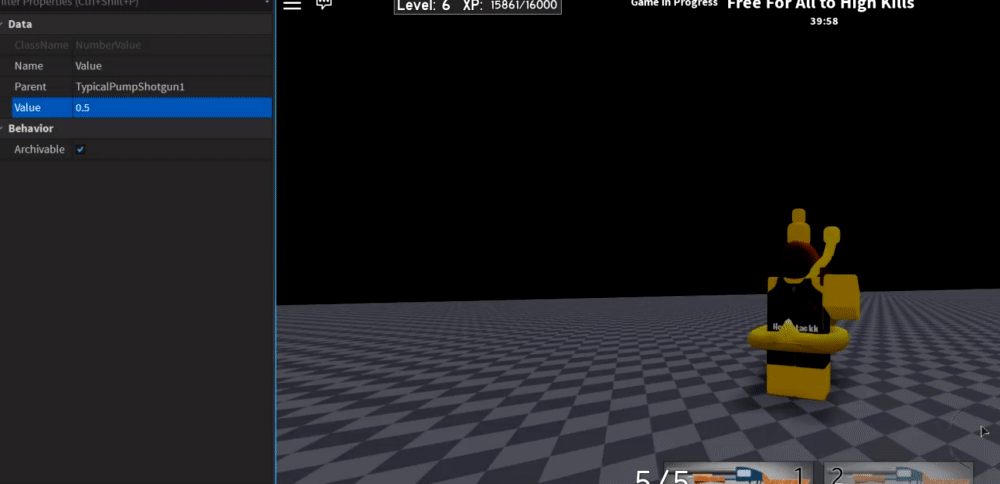The height and width of the screenshot is (484, 1000).
Task: Click the 'Name' property label
Action: tap(29, 66)
